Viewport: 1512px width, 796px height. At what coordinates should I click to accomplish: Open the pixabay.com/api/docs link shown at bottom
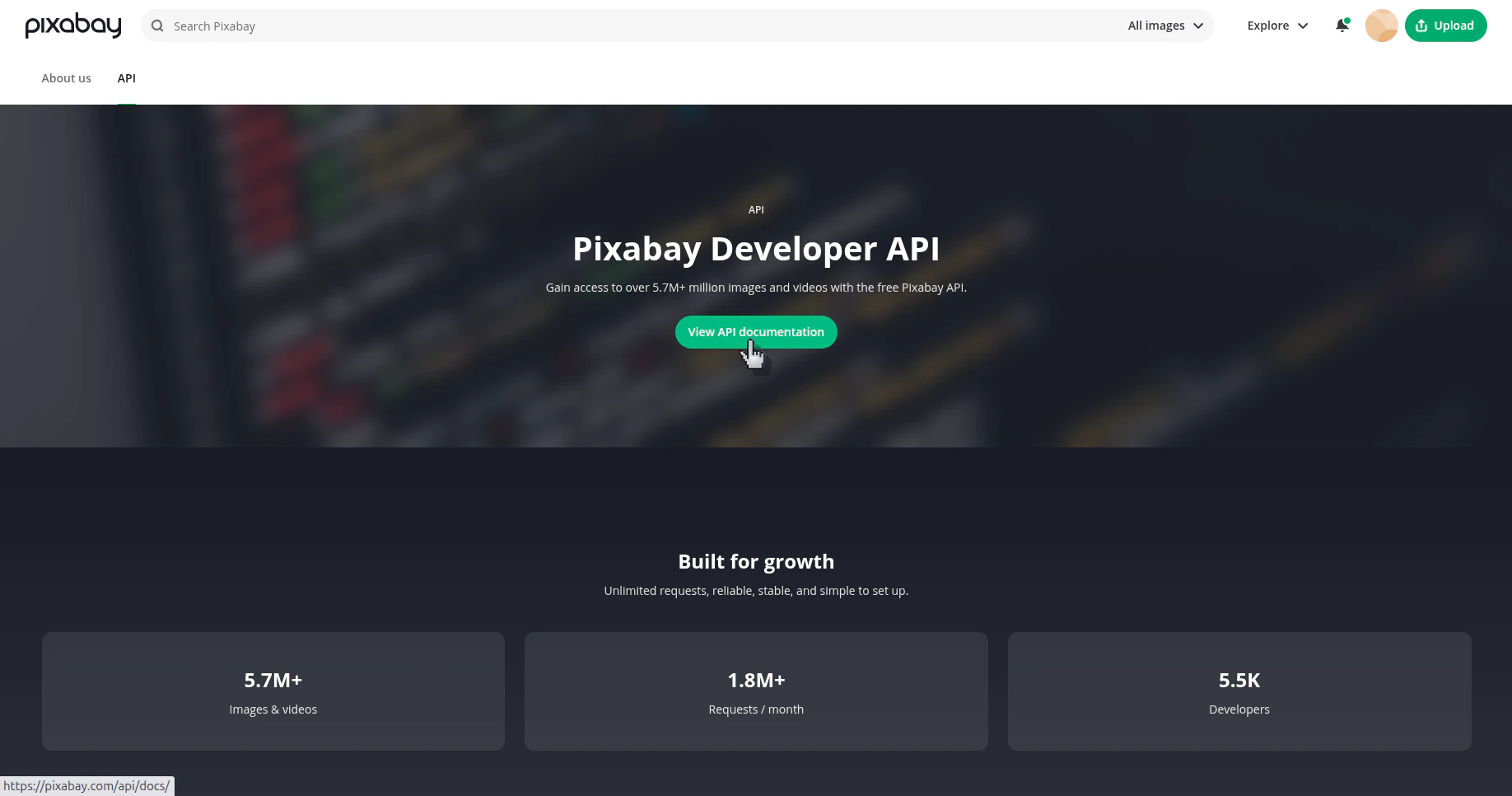(x=87, y=785)
